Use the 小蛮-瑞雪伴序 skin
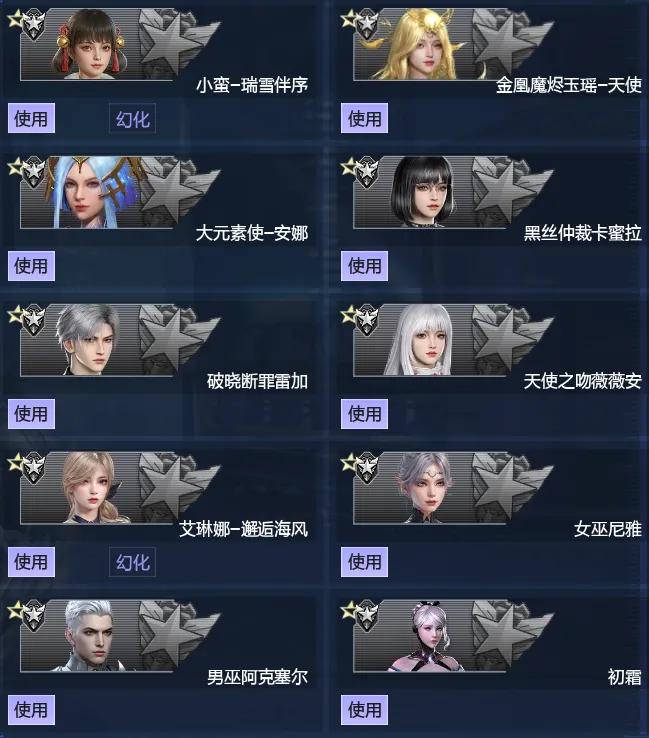This screenshot has height=738, width=649. pyautogui.click(x=31, y=118)
